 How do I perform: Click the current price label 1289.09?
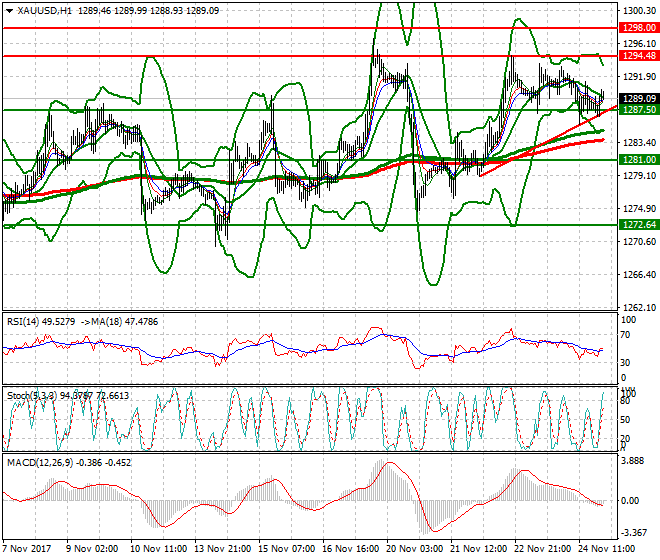pos(638,99)
